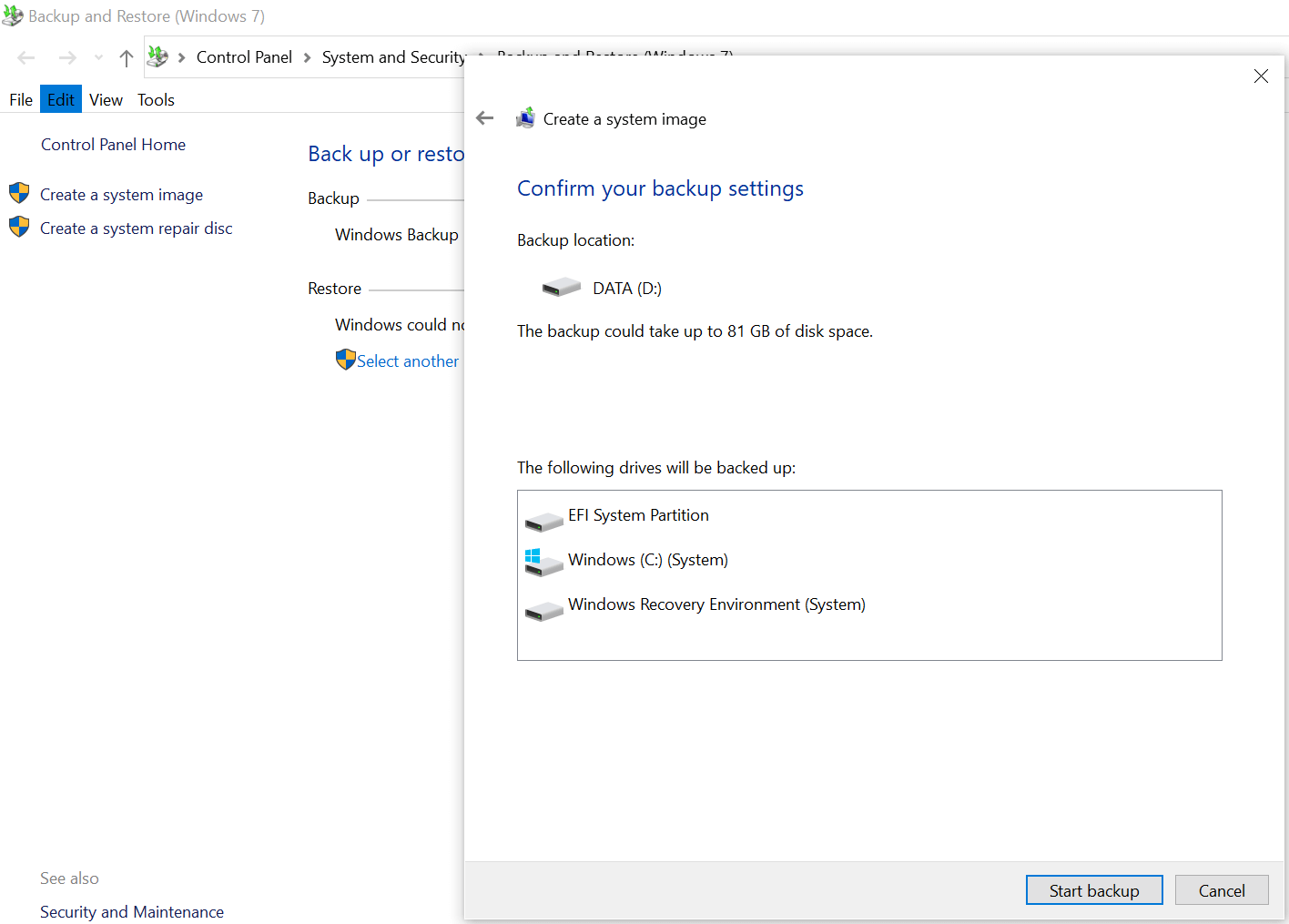The width and height of the screenshot is (1289, 924).
Task: Click the up navigation arrow in the toolbar
Action: 126,57
